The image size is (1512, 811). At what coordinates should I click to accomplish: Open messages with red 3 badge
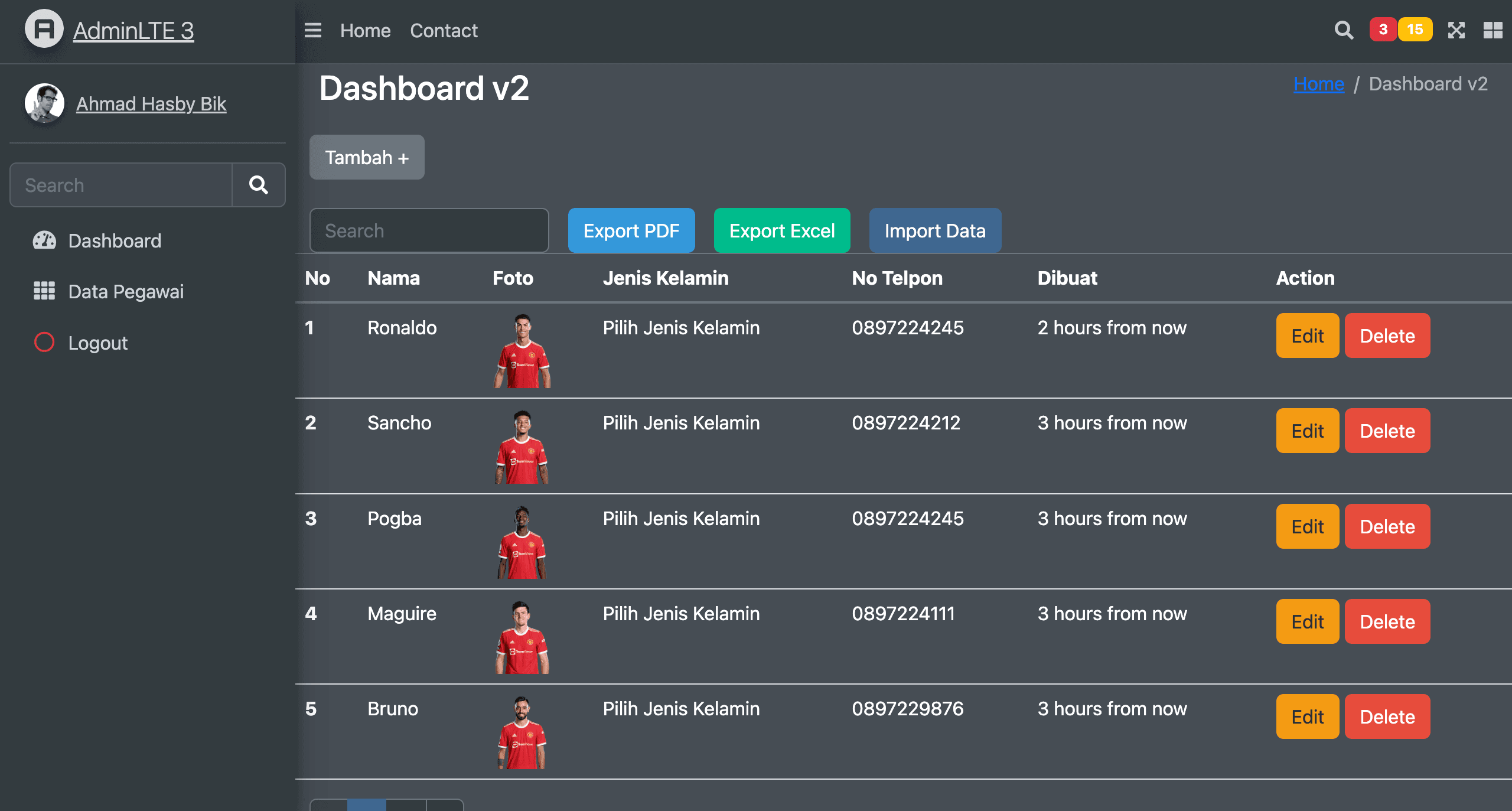pos(1383,30)
